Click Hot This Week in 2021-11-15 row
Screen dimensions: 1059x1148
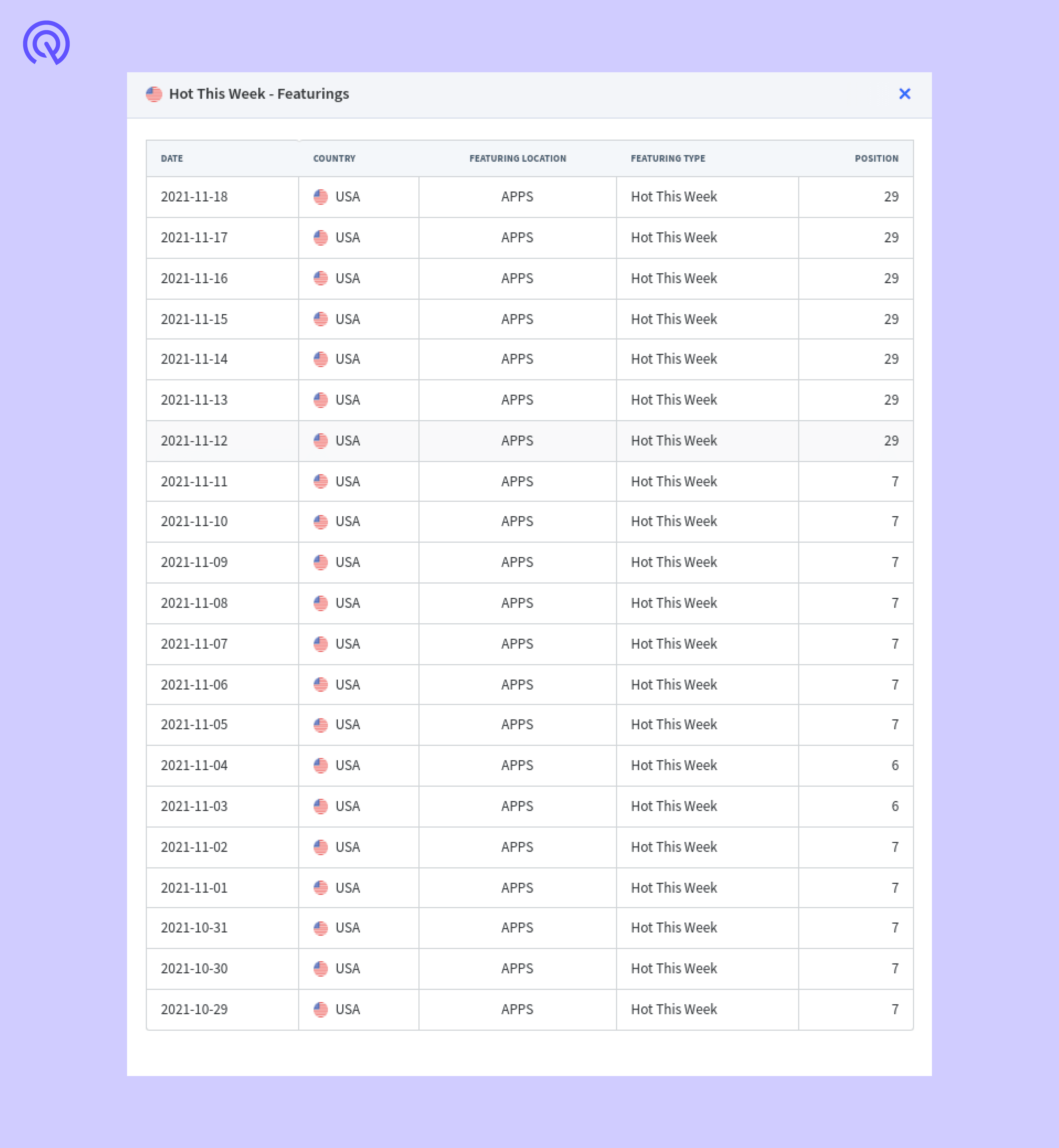[x=673, y=319]
